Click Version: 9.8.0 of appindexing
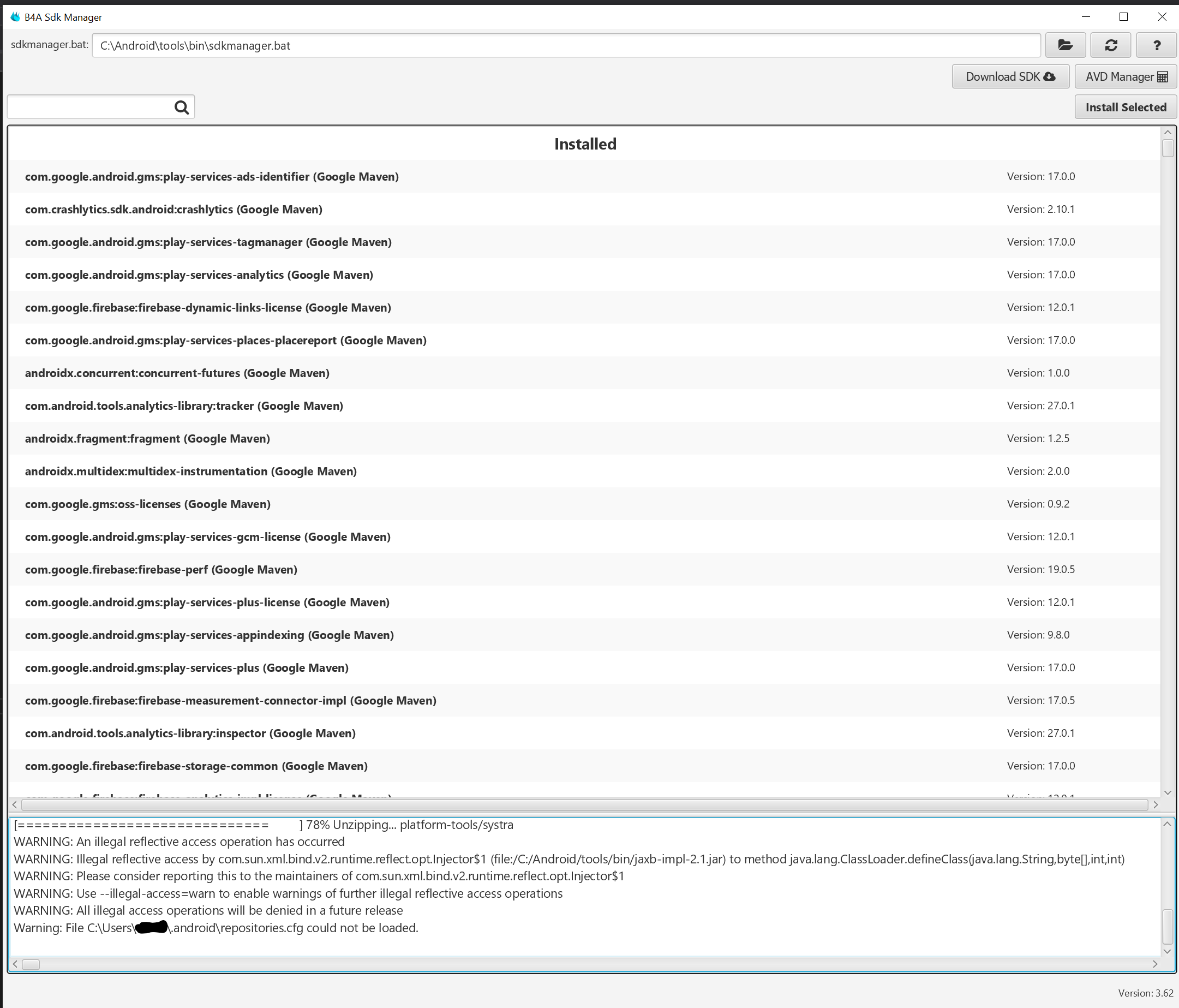The width and height of the screenshot is (1179, 1008). click(1038, 635)
